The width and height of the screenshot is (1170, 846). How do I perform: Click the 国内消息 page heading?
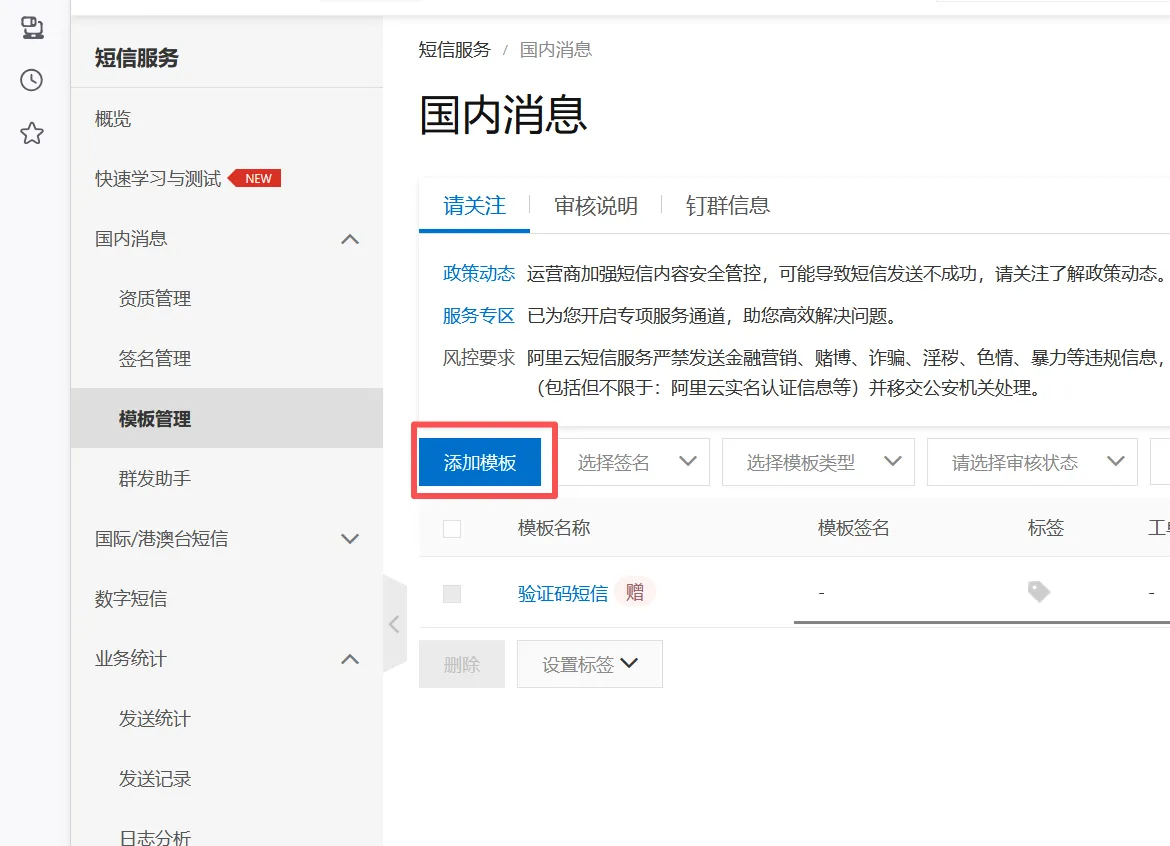[x=503, y=115]
